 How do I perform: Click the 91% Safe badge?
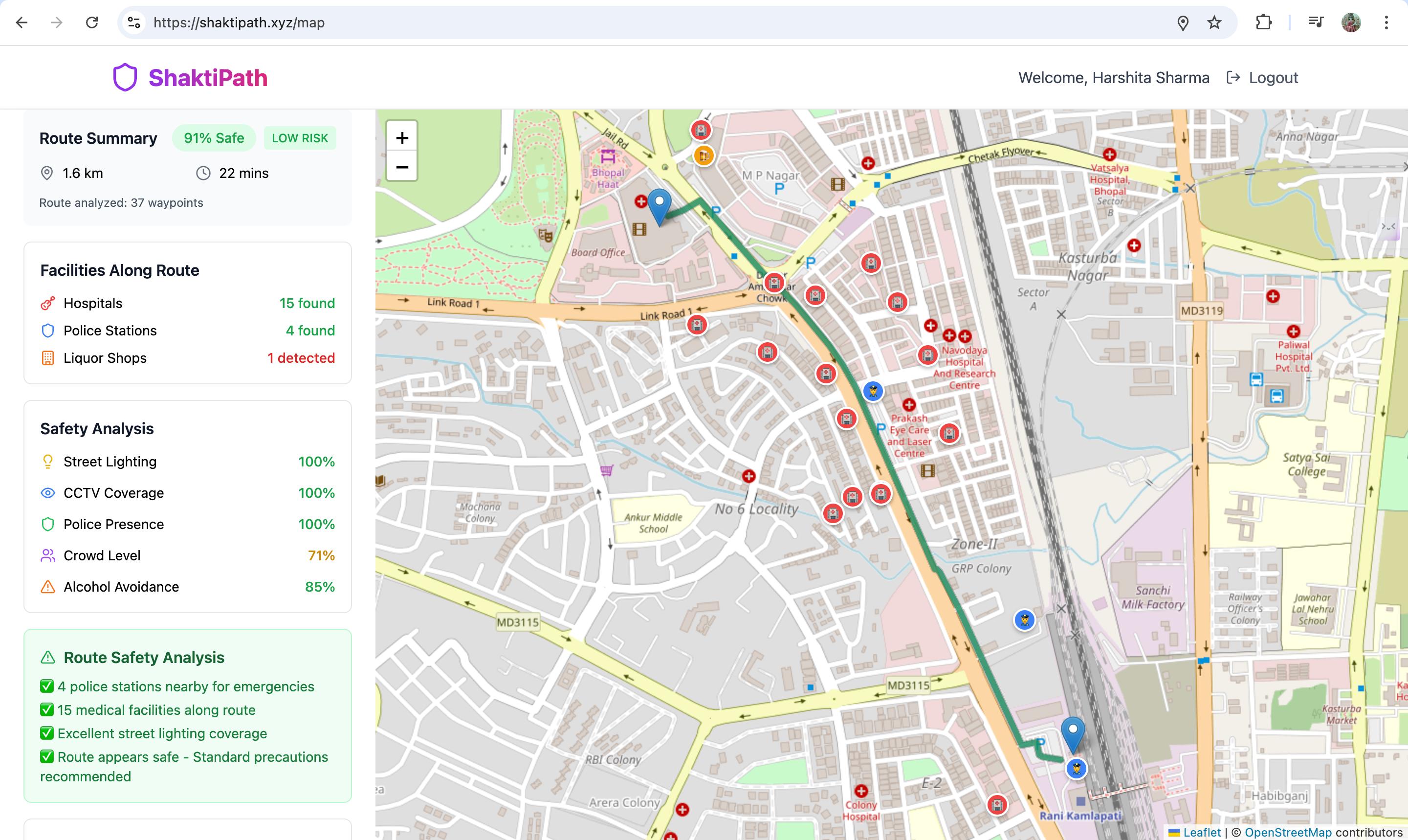213,138
